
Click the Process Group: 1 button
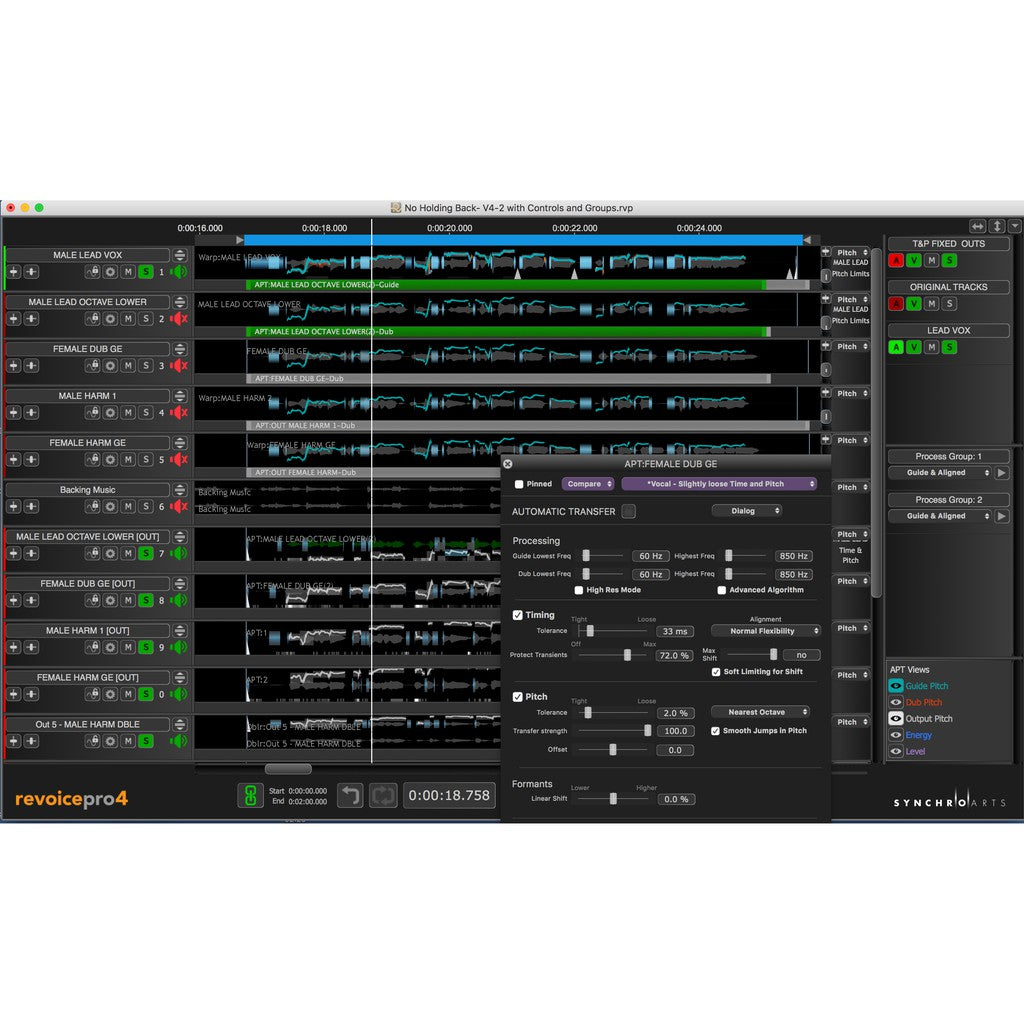pos(948,455)
